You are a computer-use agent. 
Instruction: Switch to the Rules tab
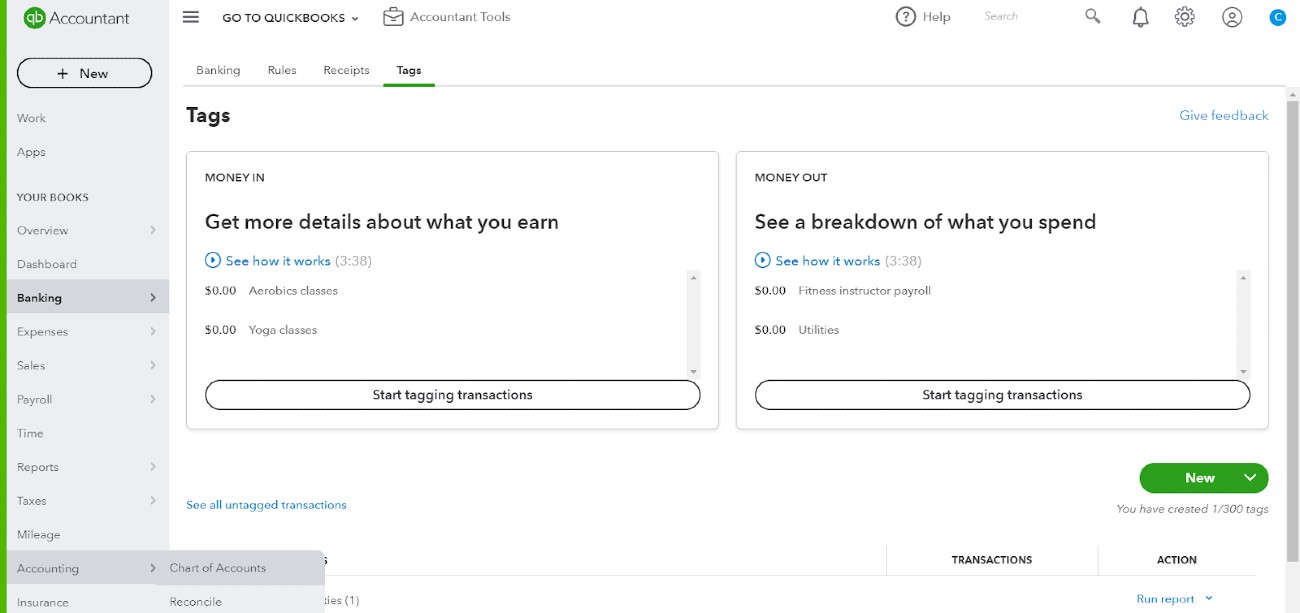(x=282, y=70)
